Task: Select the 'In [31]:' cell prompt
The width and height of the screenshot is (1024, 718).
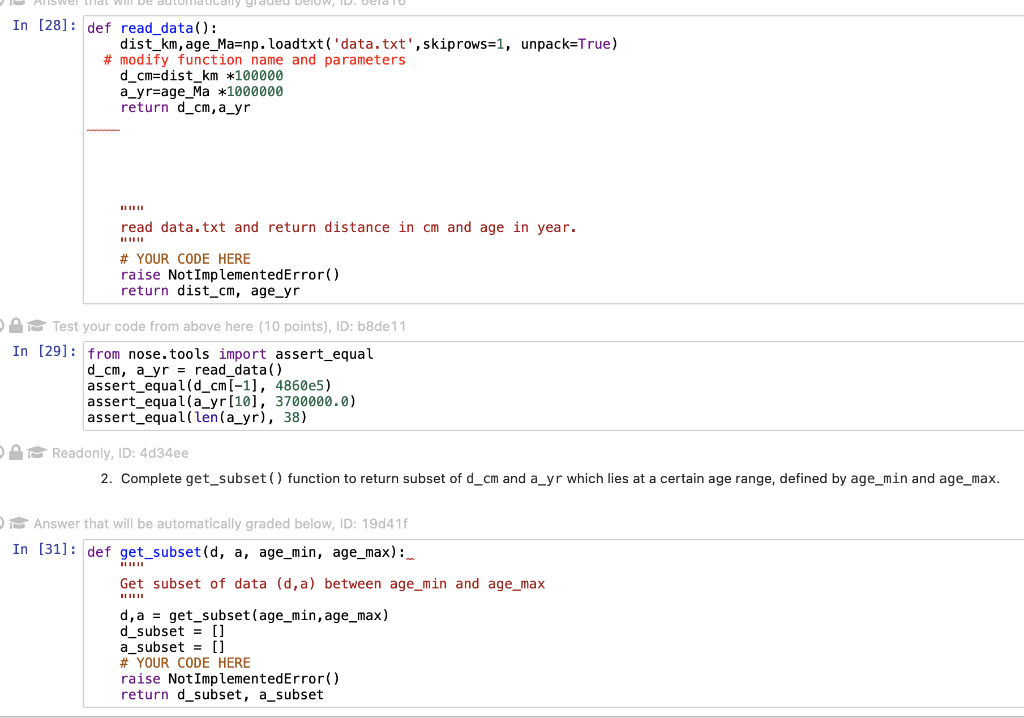Action: tap(41, 552)
